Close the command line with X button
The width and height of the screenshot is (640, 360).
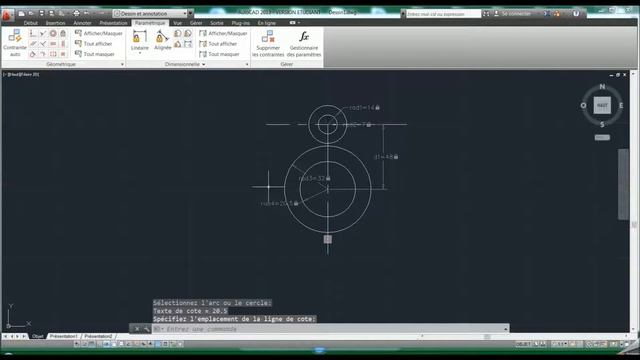137,329
